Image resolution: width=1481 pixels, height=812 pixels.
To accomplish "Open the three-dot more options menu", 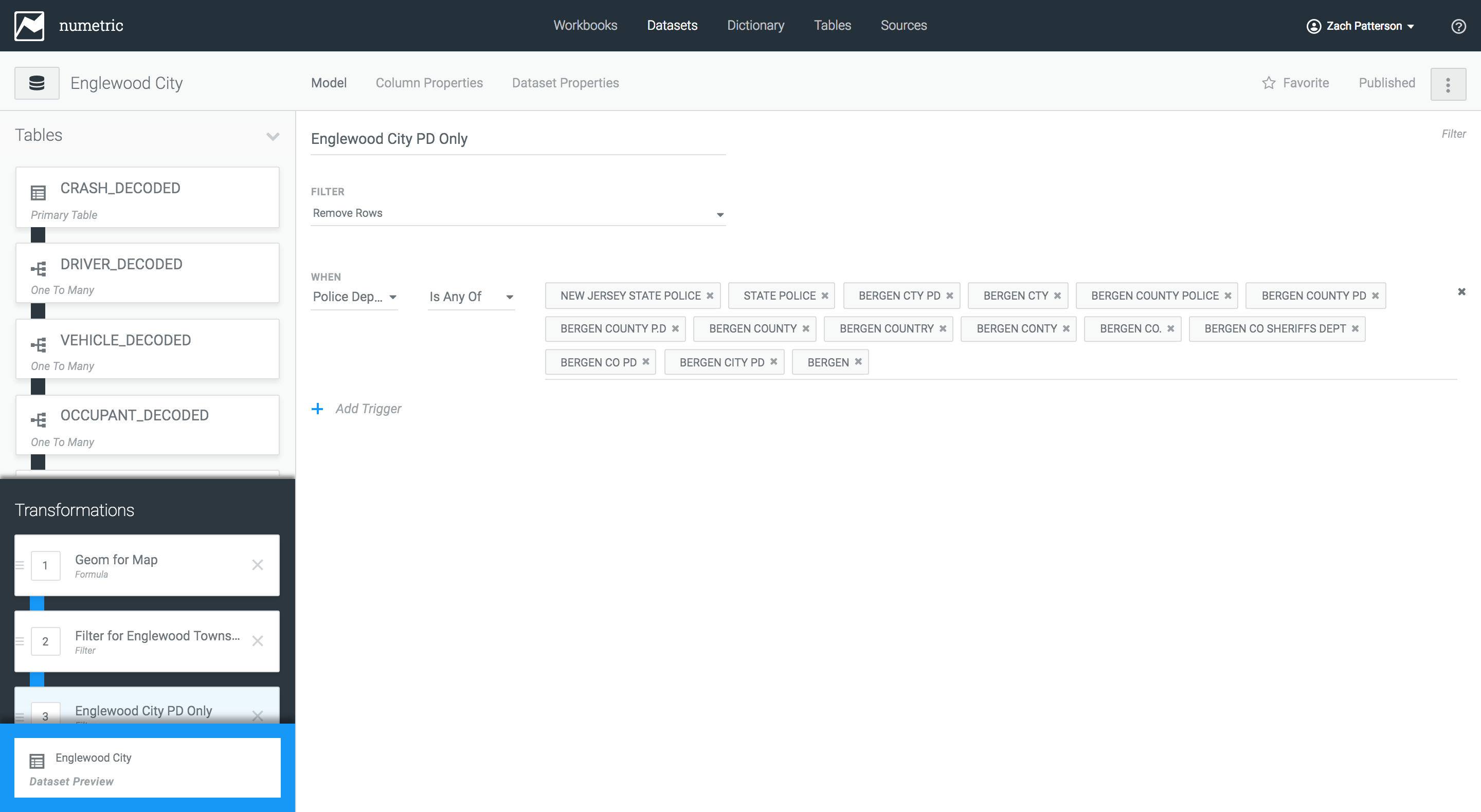I will [x=1448, y=84].
